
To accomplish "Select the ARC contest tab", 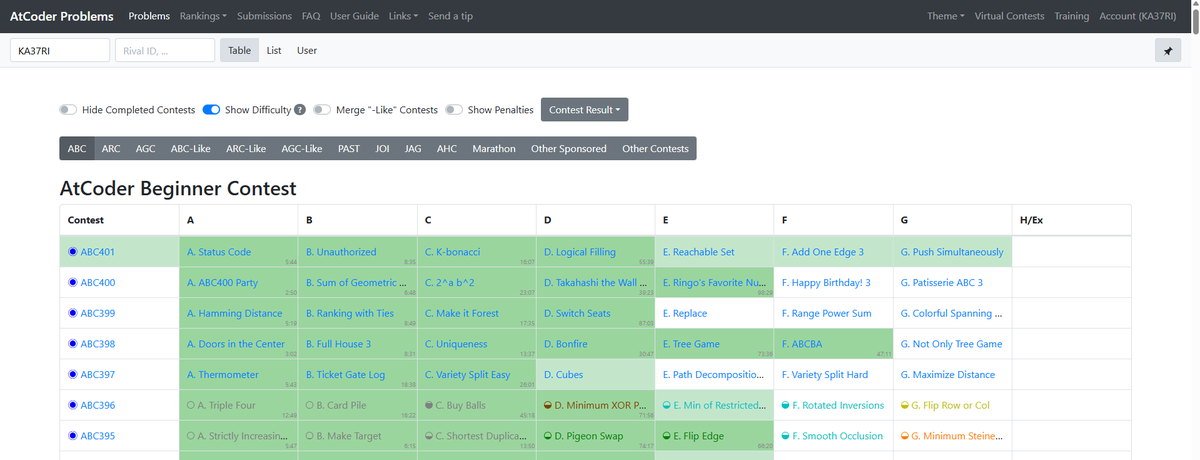I will 111,148.
